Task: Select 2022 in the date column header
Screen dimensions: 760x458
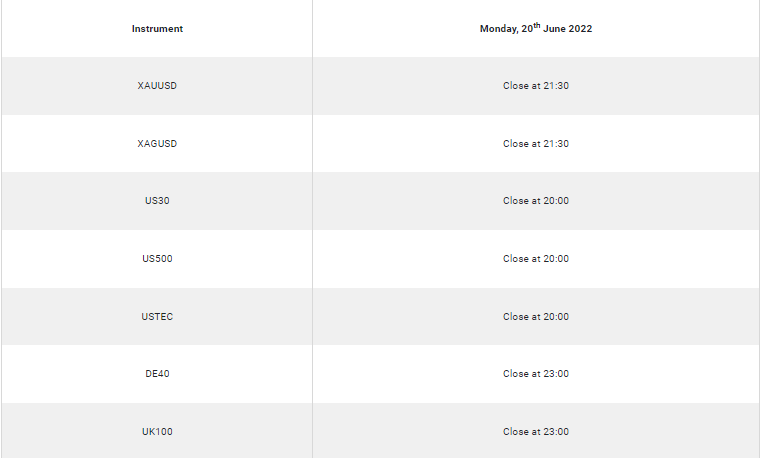Action: pos(580,29)
